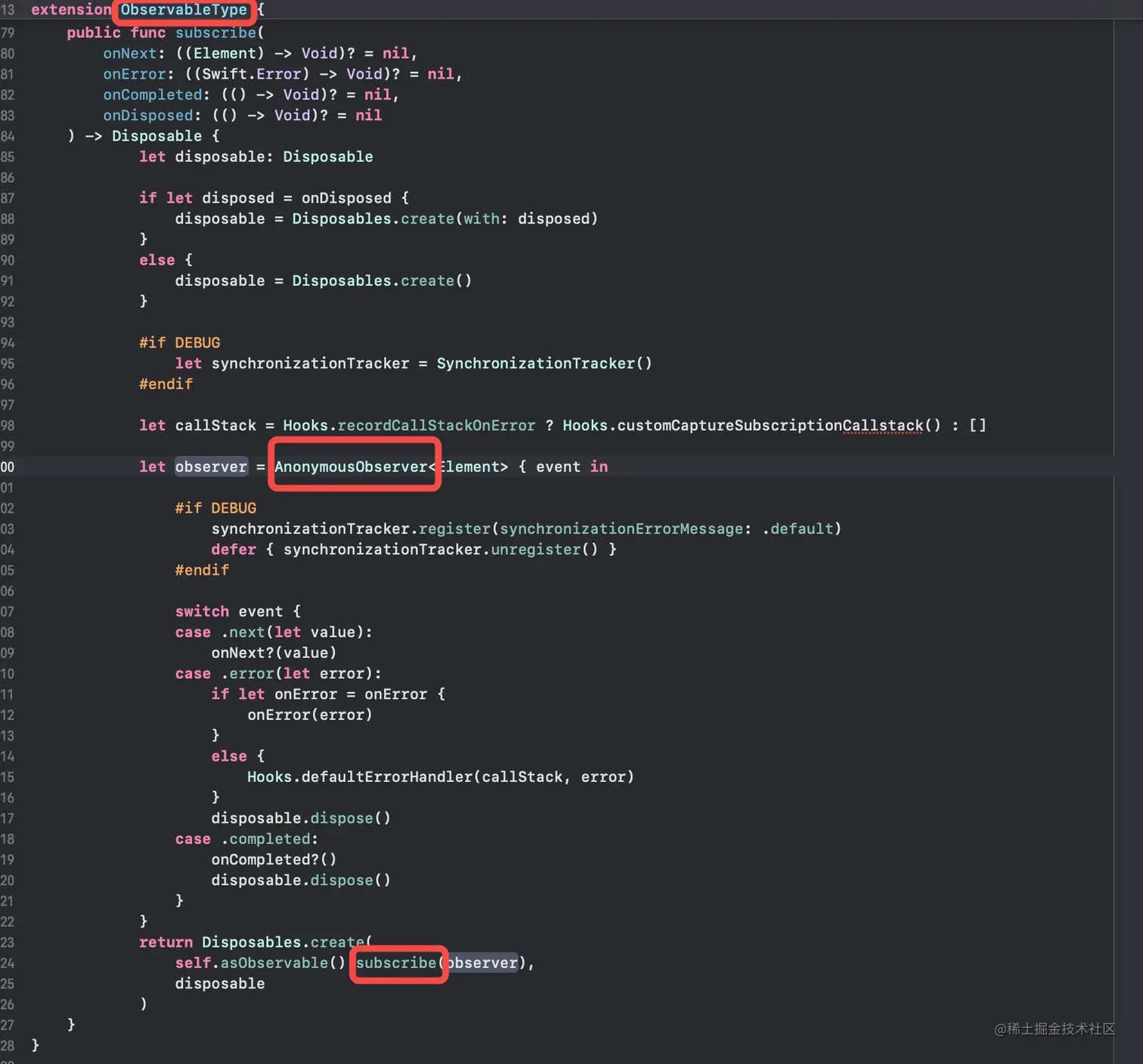Select the onCompleted parameter label in the signature

click(x=153, y=95)
